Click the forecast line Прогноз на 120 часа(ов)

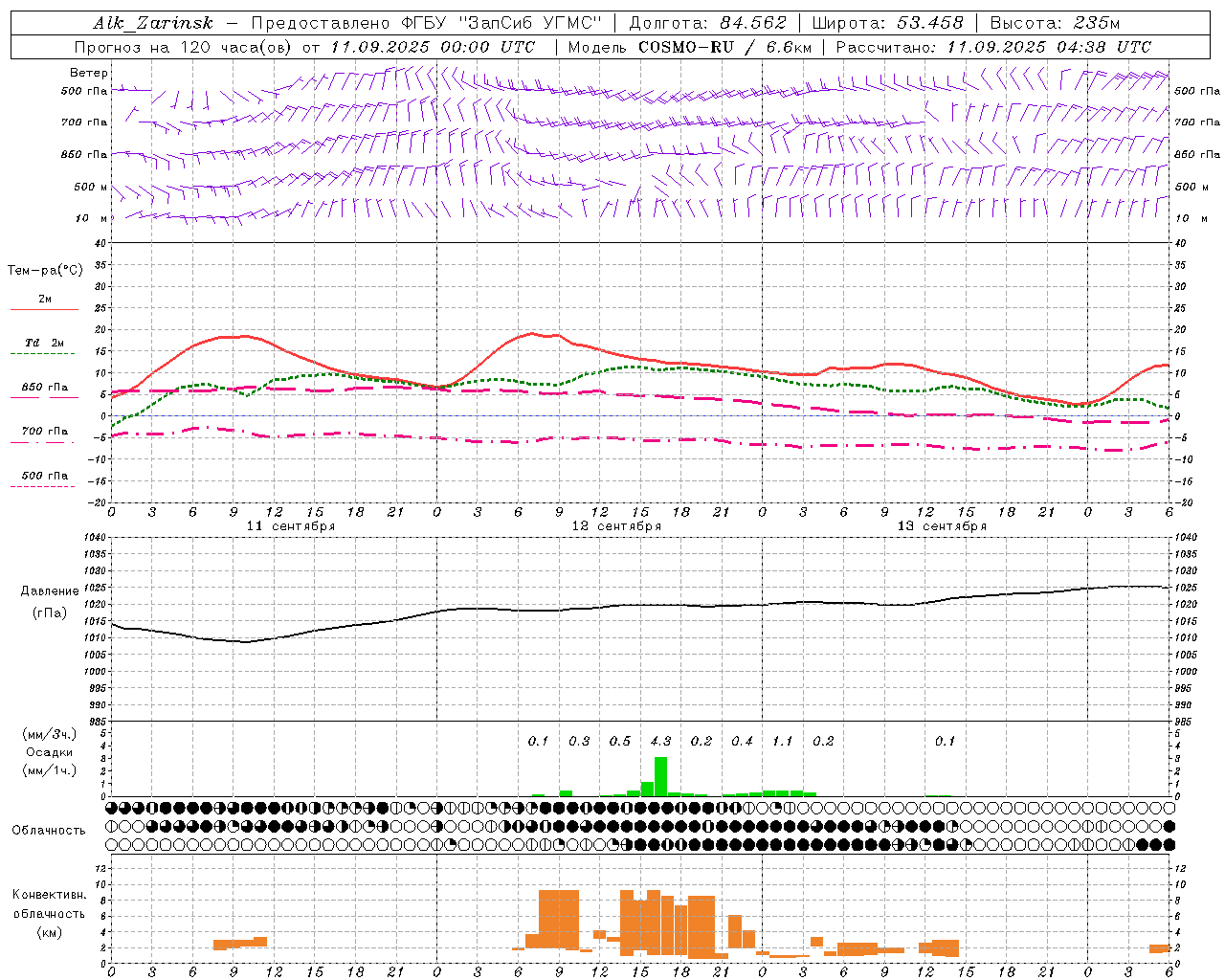tap(184, 47)
